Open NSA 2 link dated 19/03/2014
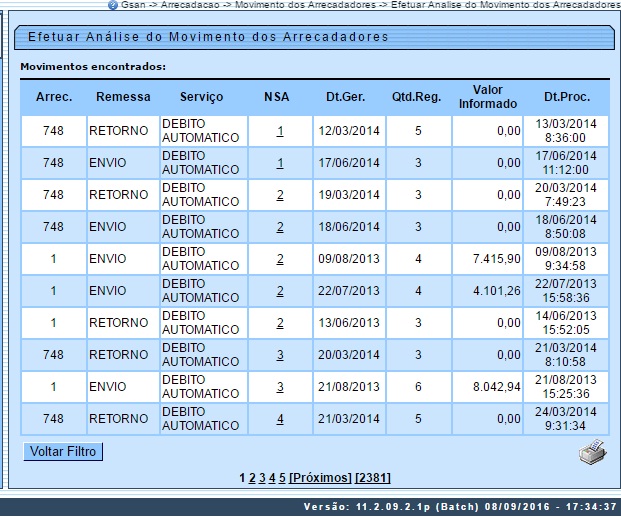Viewport: 621px width, 517px height. pos(280,195)
